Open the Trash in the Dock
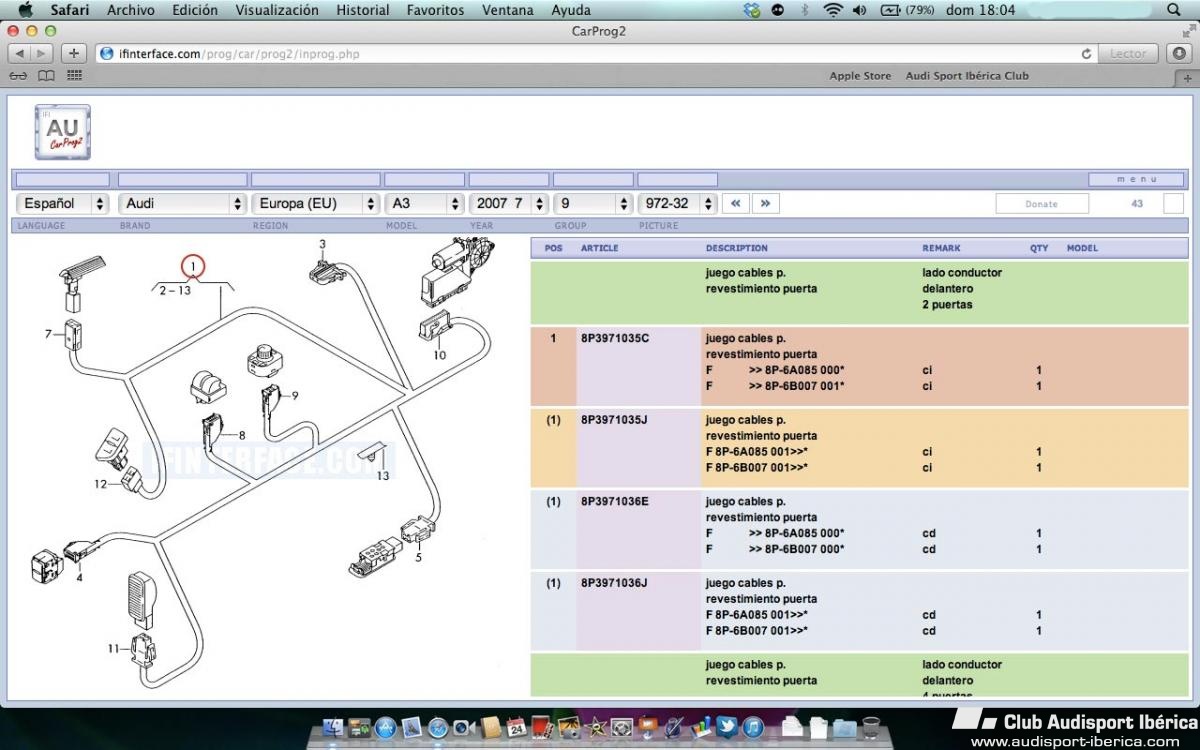Screen dimensions: 1200x750 click(x=871, y=726)
